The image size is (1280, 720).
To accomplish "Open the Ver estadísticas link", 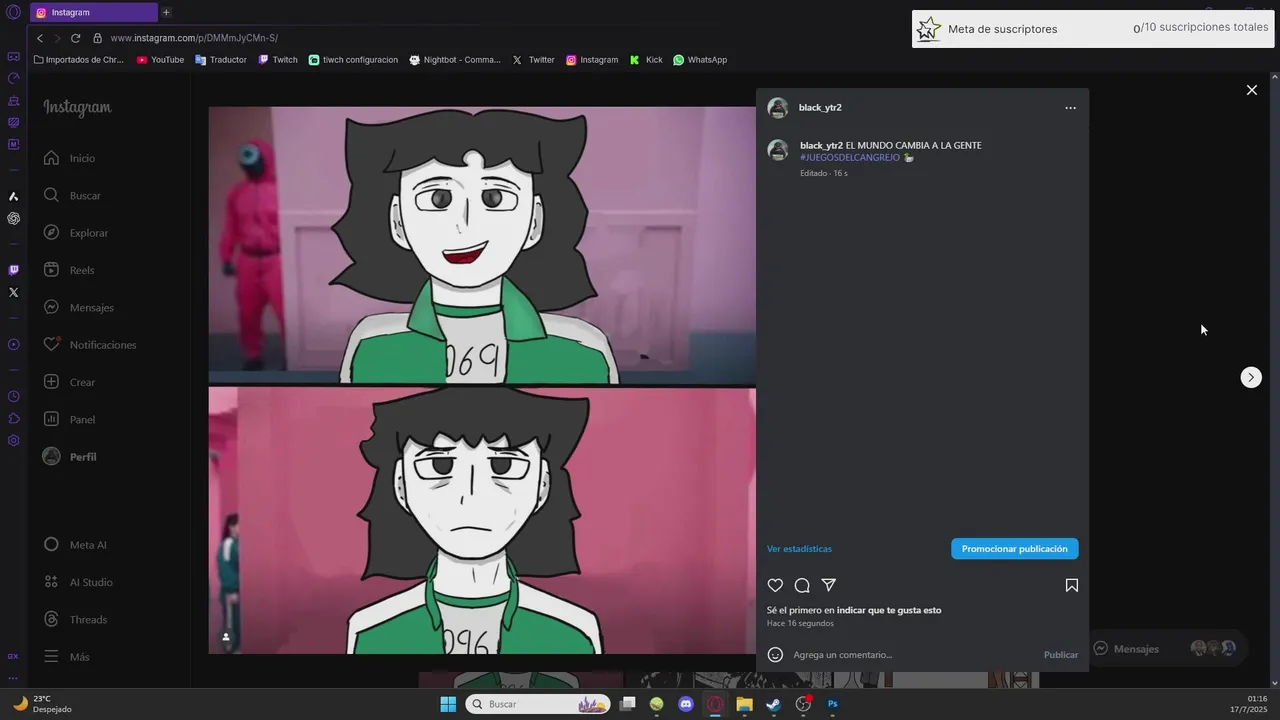I will pos(799,549).
